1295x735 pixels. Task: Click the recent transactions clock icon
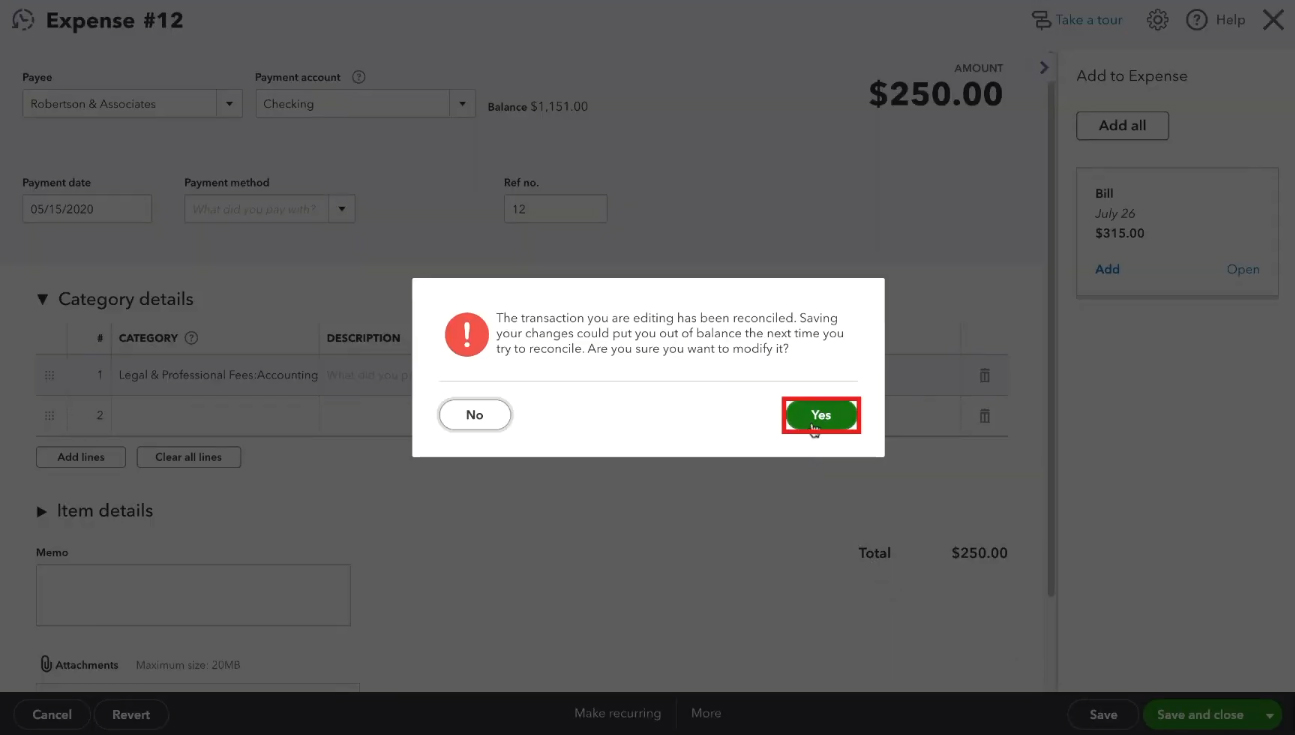pos(23,20)
